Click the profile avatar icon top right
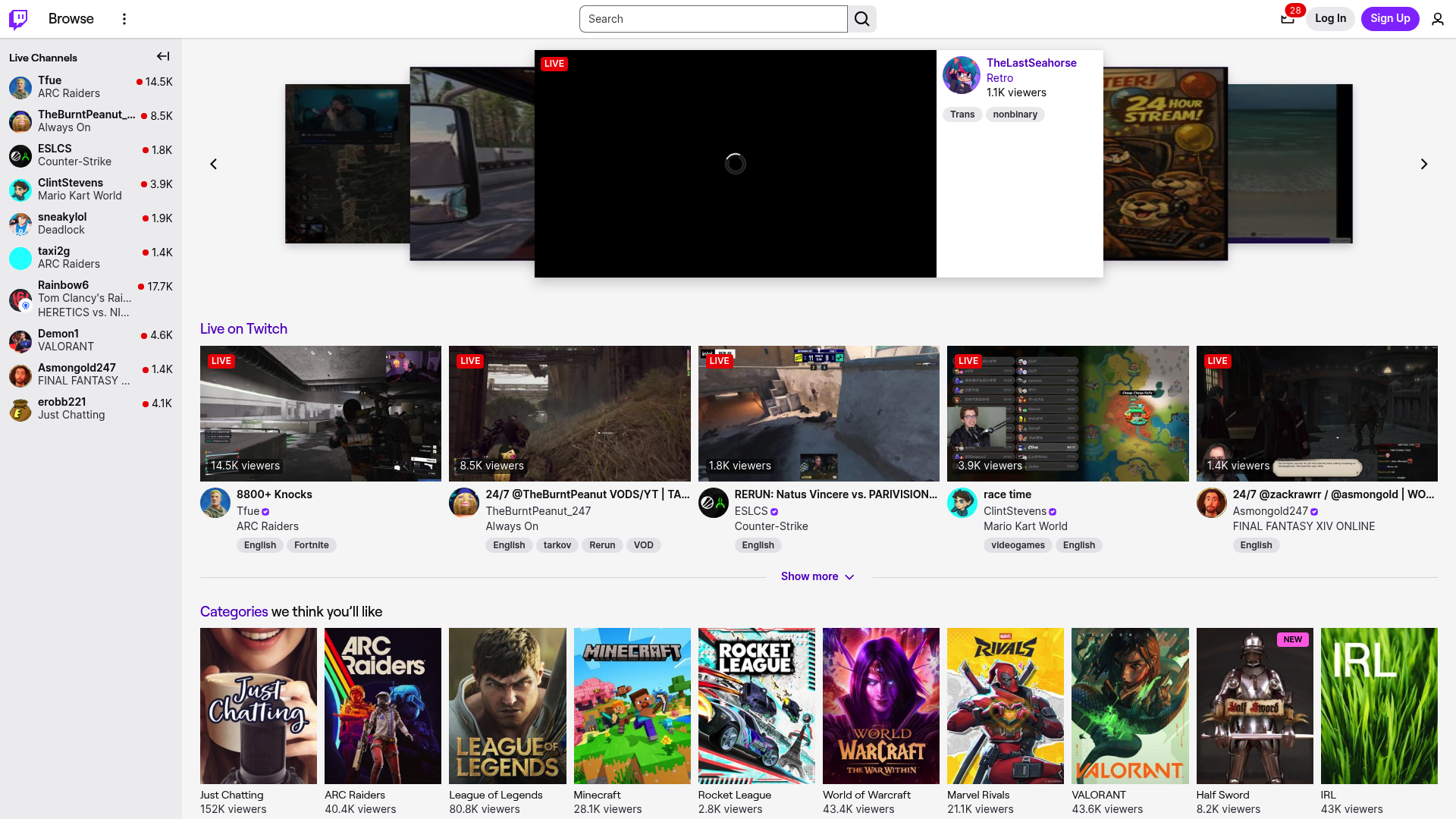This screenshot has width=1456, height=819. click(x=1438, y=18)
